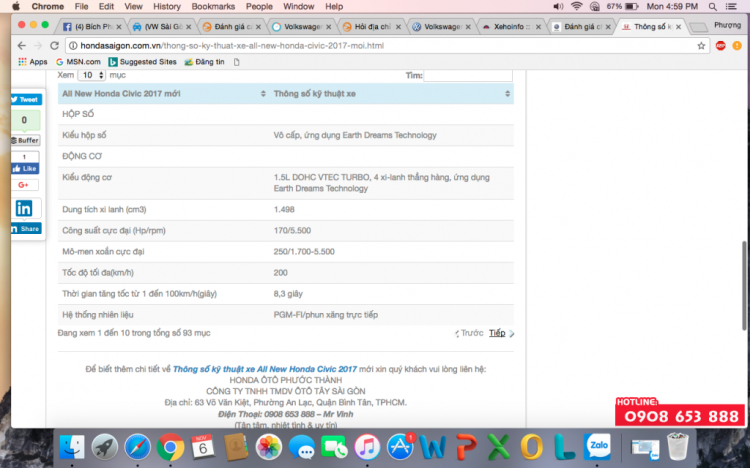Click the page vertical scrollbar
The image size is (750, 468).
(x=744, y=286)
